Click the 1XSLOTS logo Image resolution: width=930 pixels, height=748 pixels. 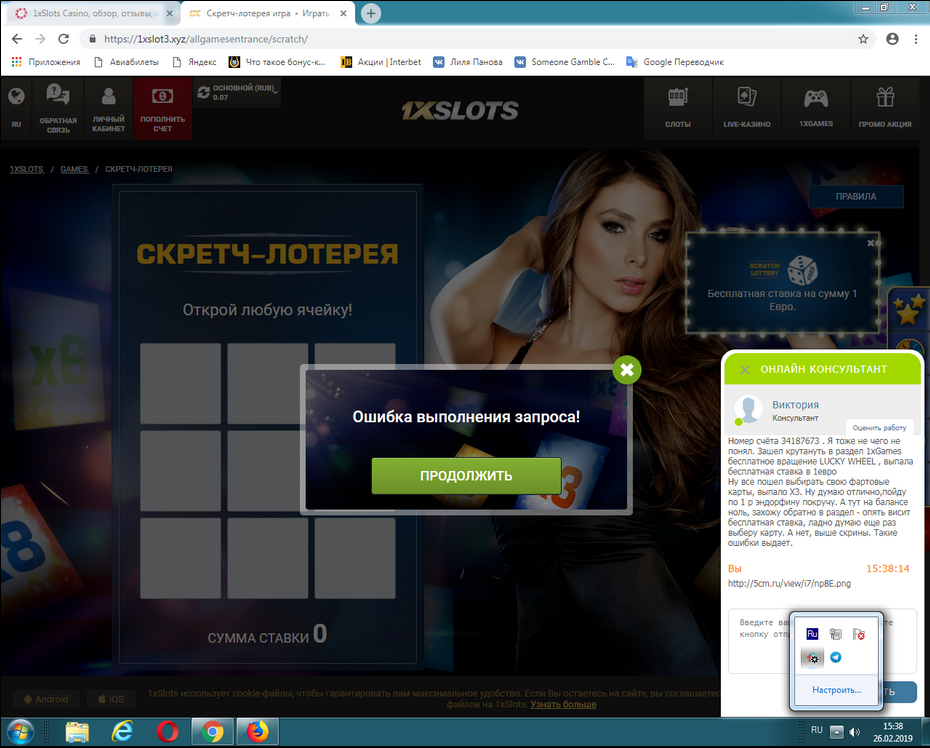pyautogui.click(x=460, y=110)
